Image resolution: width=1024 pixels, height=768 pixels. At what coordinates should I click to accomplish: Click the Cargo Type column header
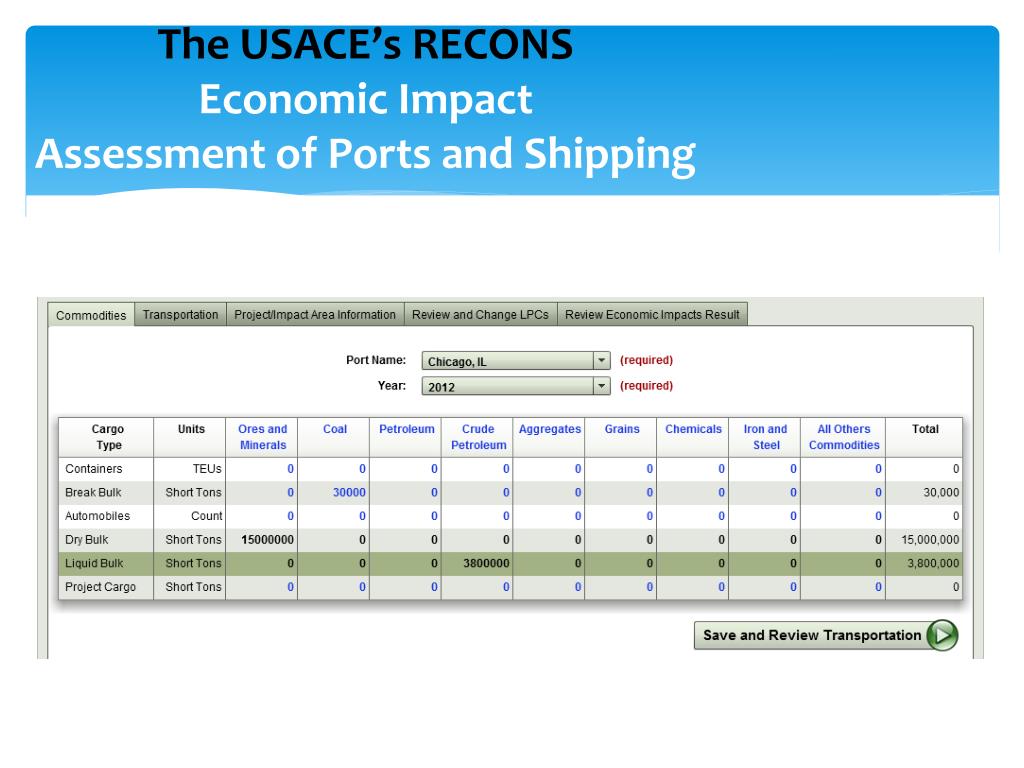point(108,437)
